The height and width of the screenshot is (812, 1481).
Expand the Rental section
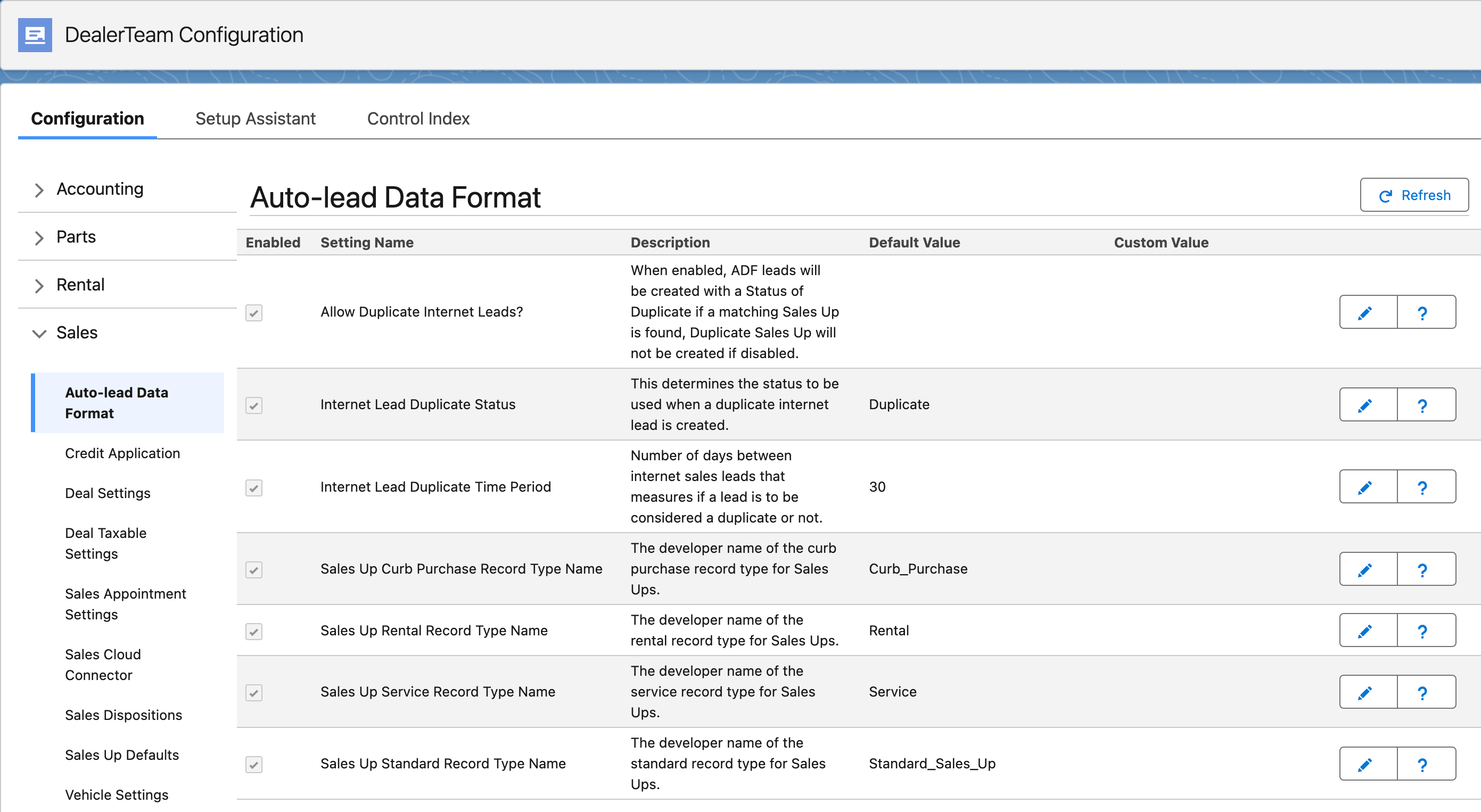[x=39, y=285]
